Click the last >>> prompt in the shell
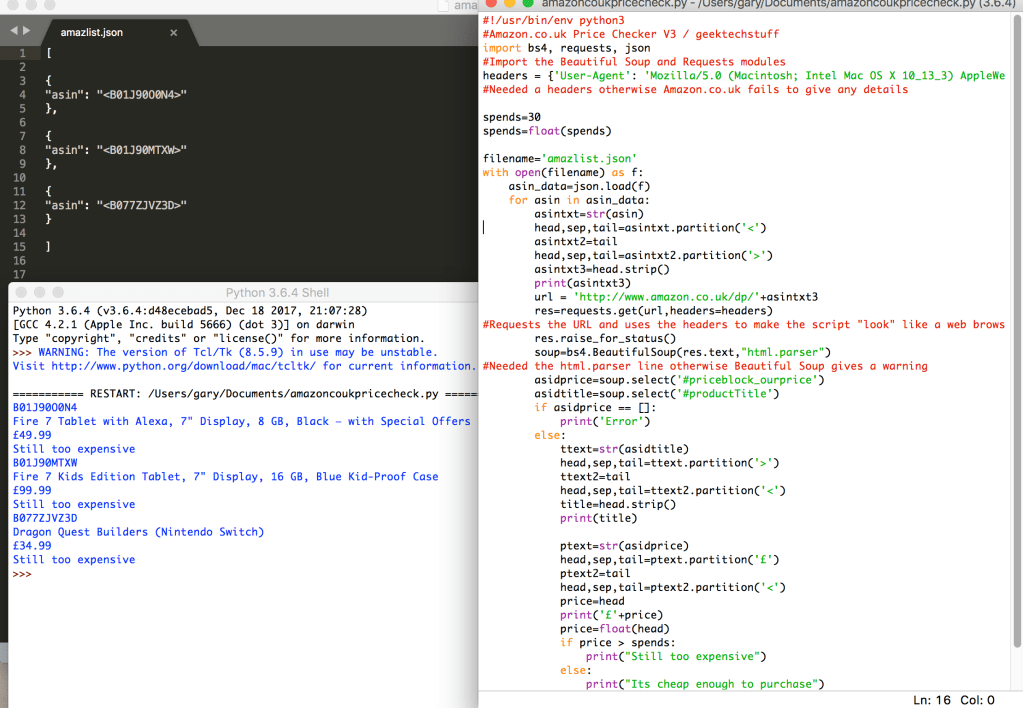This screenshot has width=1023, height=708. coord(22,574)
